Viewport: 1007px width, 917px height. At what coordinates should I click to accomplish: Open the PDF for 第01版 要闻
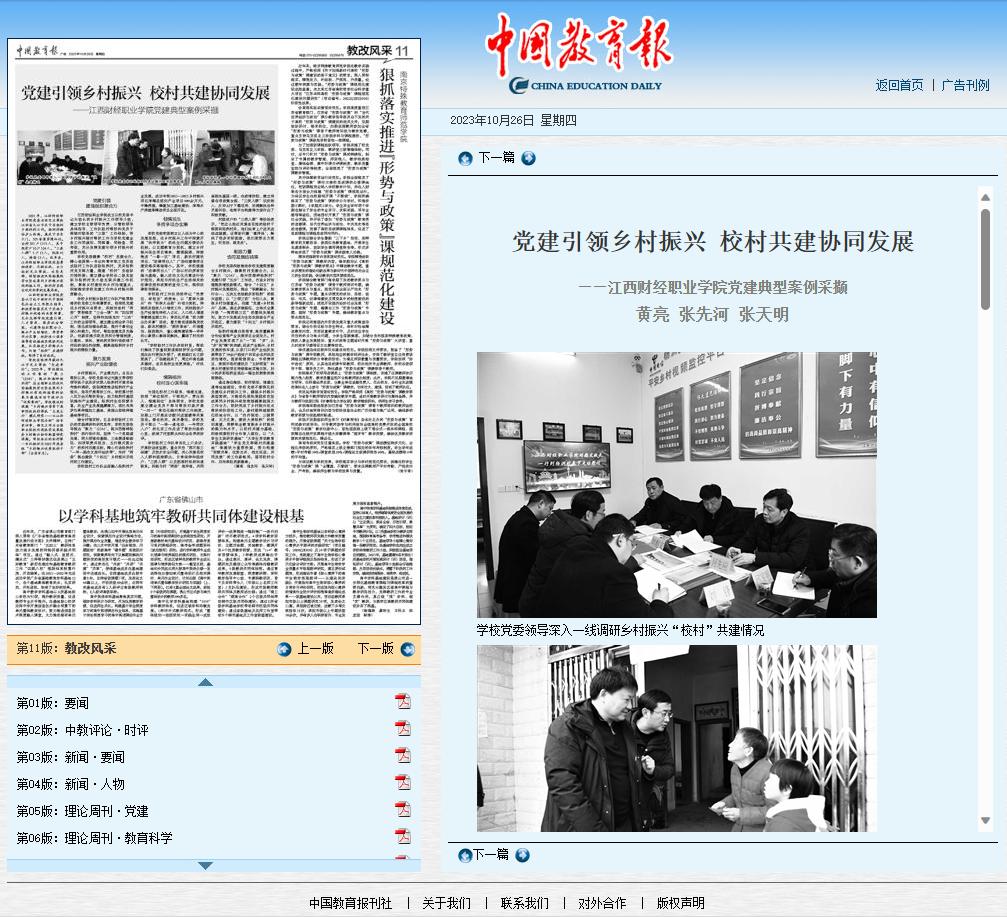pos(402,702)
